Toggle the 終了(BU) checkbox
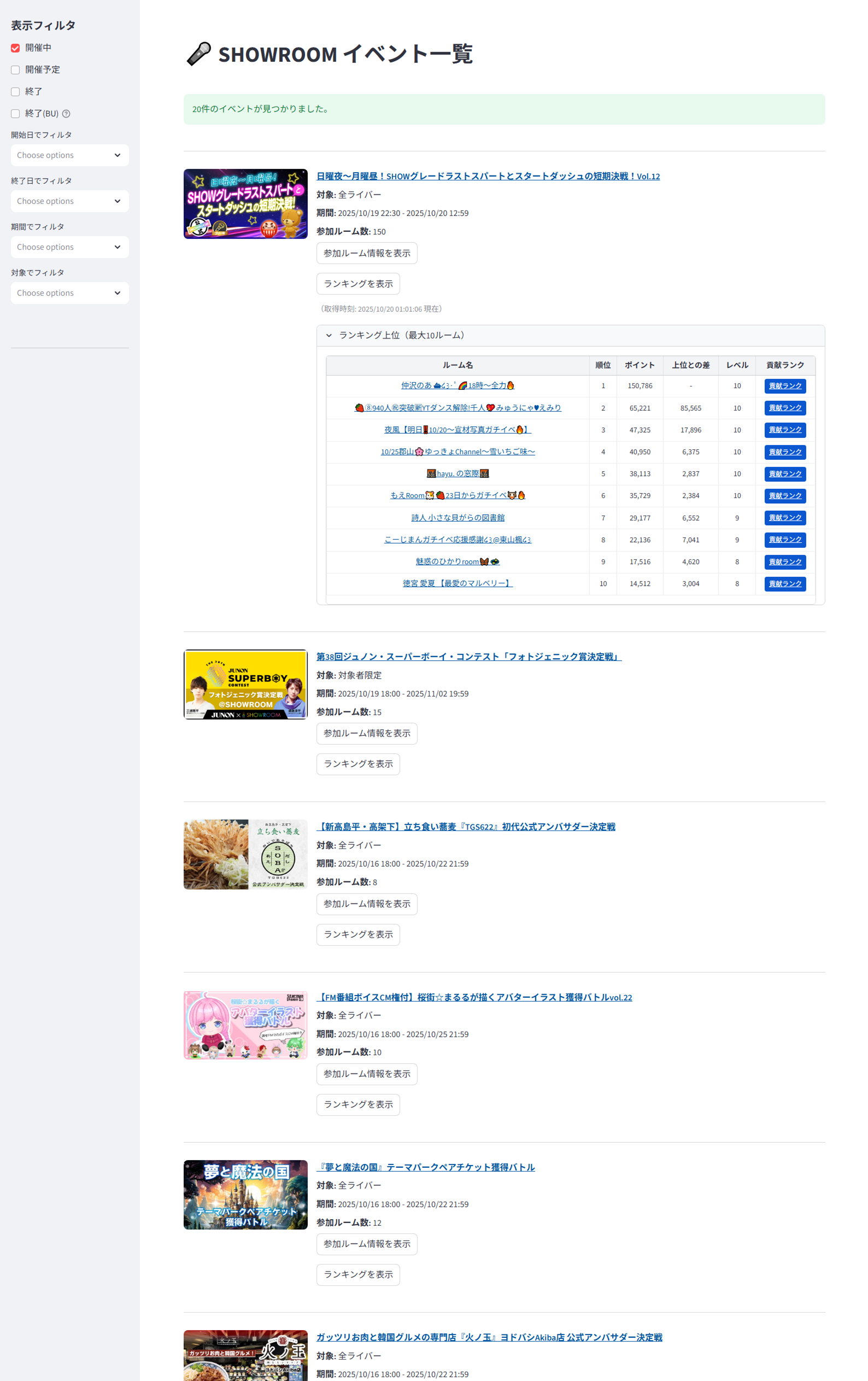Screen dimensions: 868x1381 15,114
